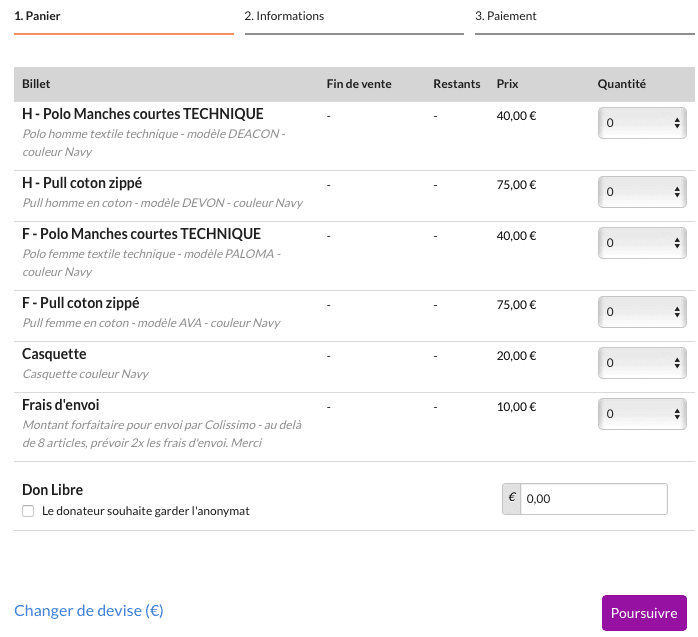Go to the 3. Paiement step

(505, 16)
